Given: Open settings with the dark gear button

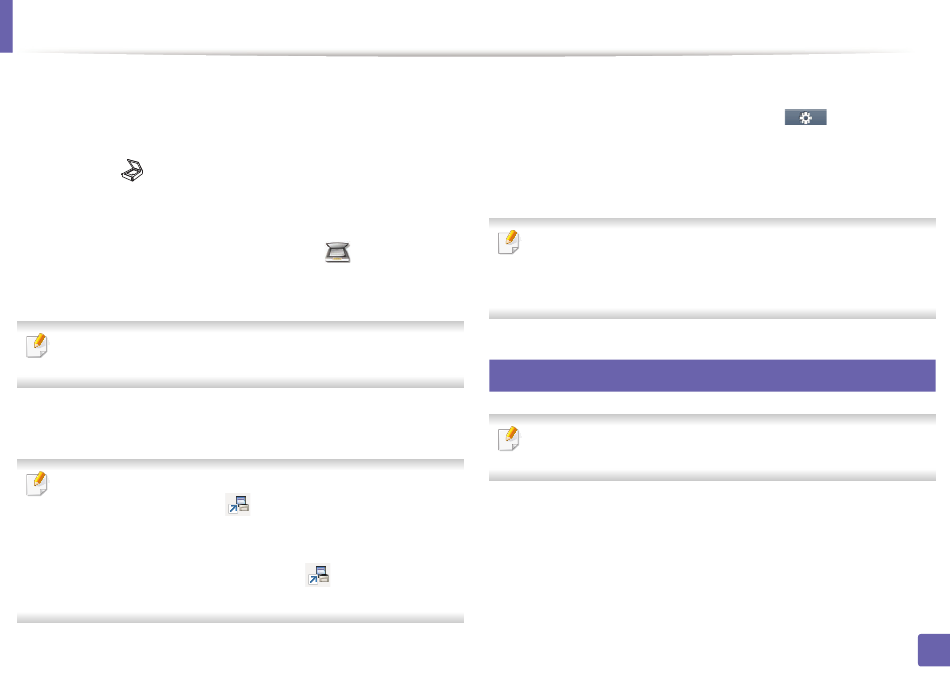Looking at the screenshot, I should tap(805, 117).
